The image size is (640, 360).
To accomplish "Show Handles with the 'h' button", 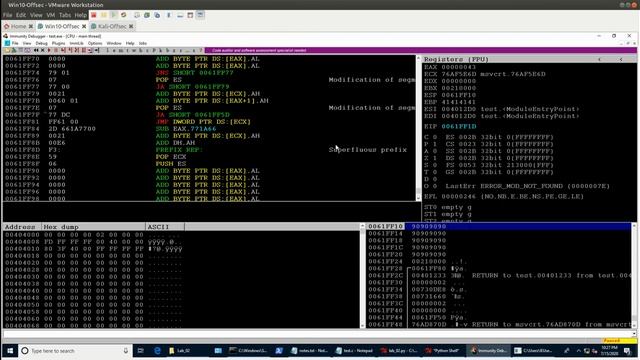I will click(140, 50).
